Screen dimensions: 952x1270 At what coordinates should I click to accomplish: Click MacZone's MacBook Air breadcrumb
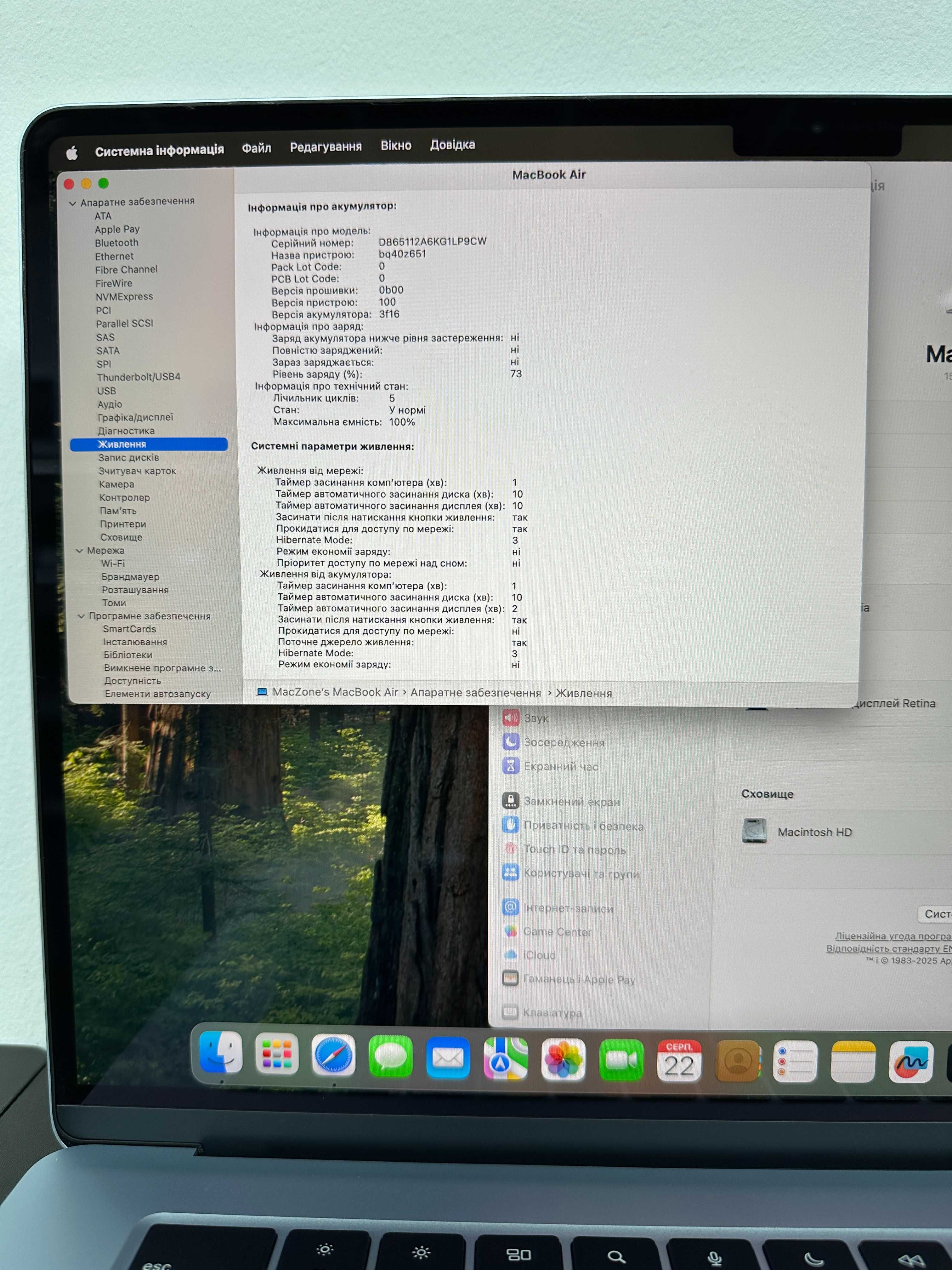(x=335, y=692)
